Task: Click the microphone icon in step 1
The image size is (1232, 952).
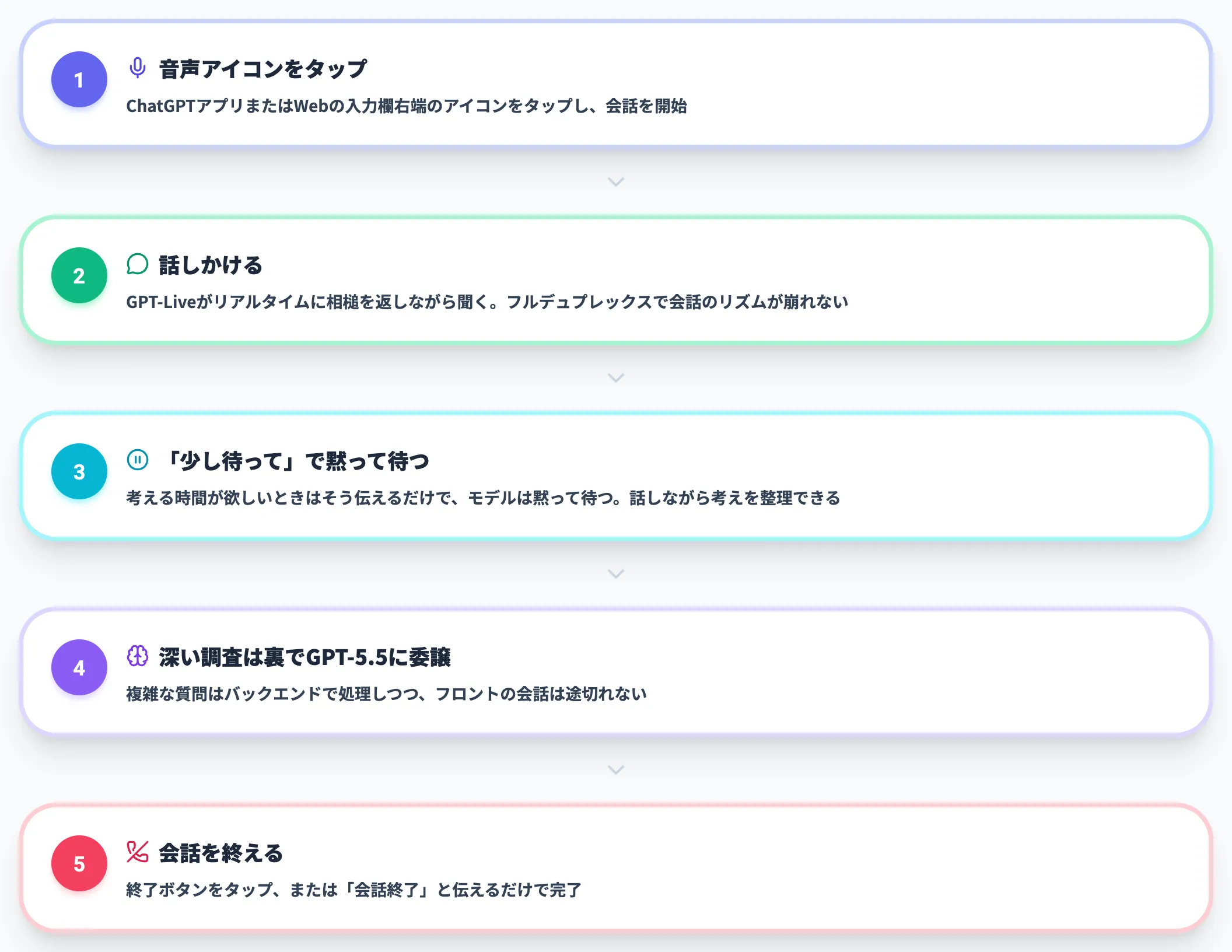Action: pos(138,68)
